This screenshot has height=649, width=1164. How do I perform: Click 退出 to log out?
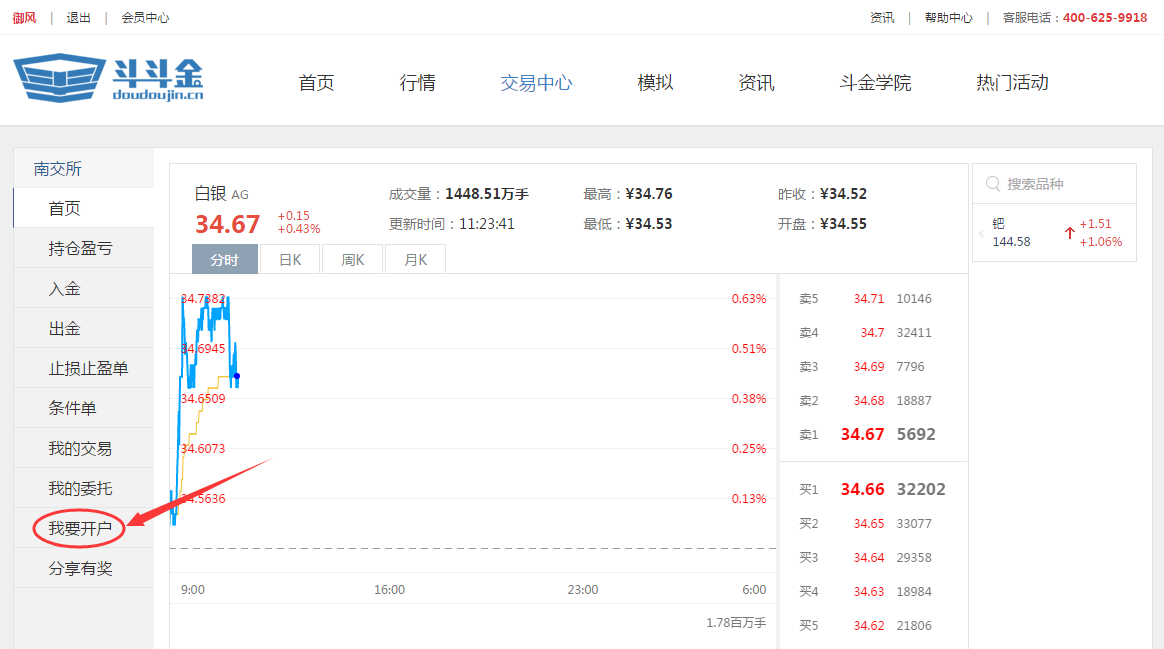78,17
